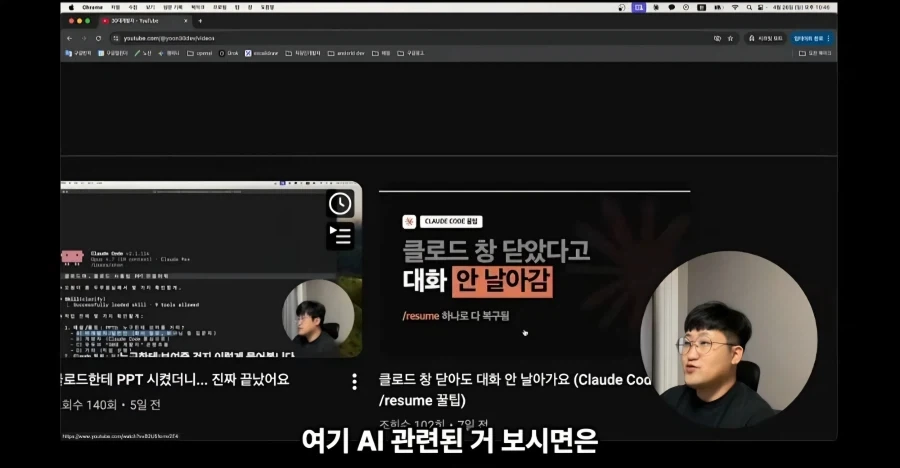900x468 pixels.
Task: Close the YouTube tab
Action: 185,21
